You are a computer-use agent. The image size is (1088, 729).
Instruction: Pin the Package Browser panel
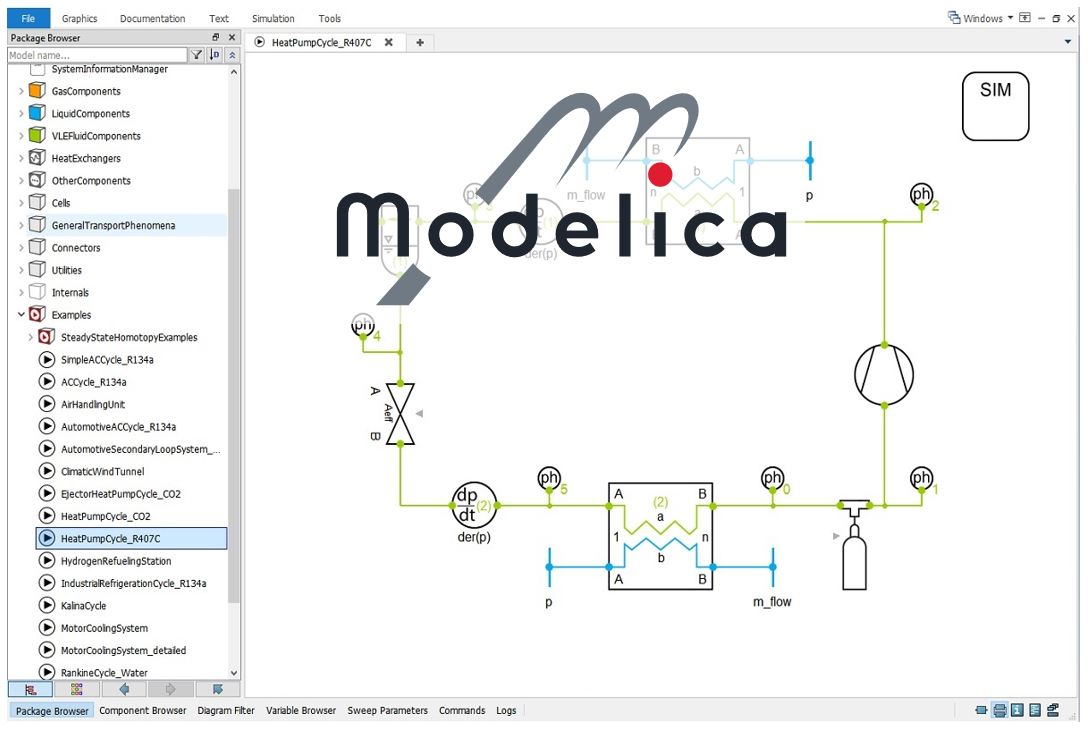[x=216, y=37]
